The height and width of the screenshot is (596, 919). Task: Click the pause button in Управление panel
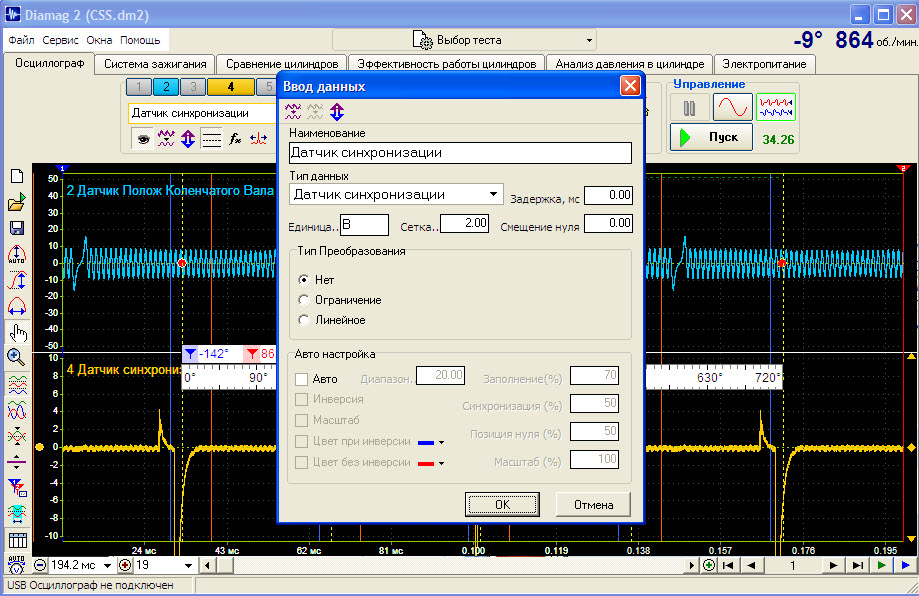point(689,108)
